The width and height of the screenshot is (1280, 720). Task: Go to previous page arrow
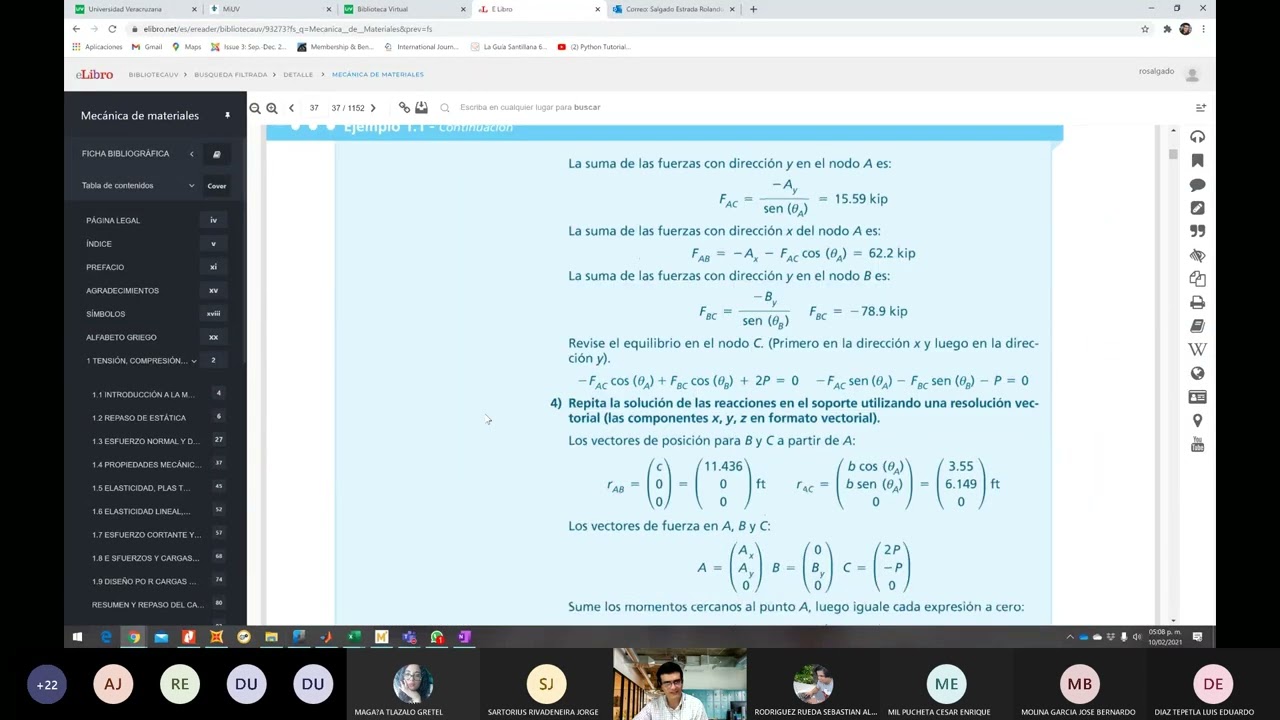(291, 108)
